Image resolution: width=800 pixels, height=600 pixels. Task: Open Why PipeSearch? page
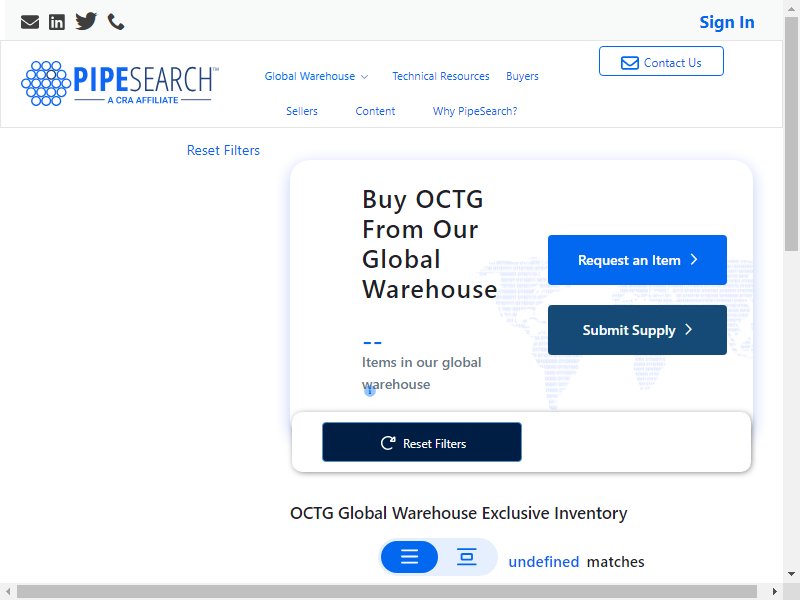pyautogui.click(x=475, y=111)
